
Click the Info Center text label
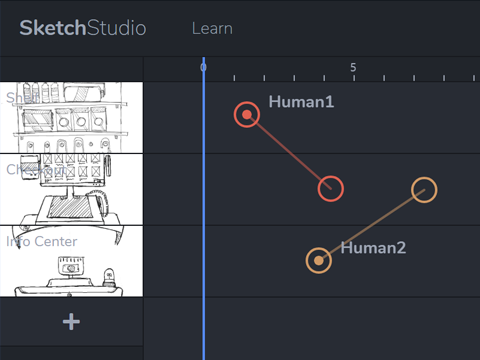tap(42, 241)
